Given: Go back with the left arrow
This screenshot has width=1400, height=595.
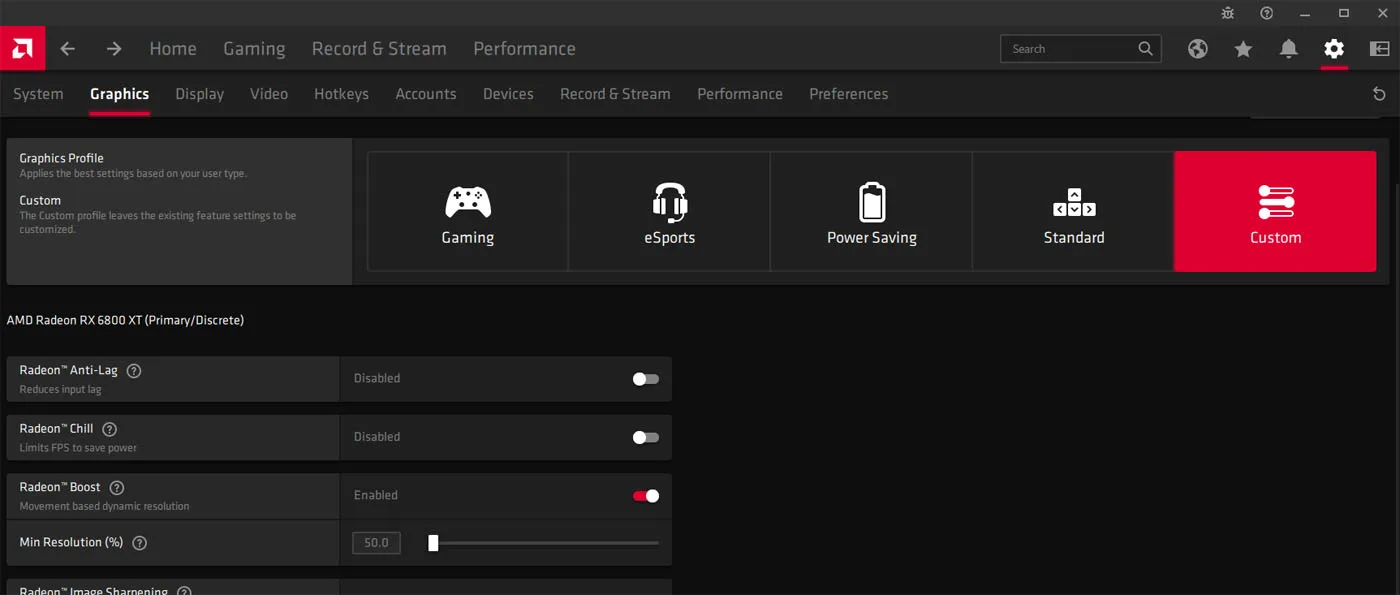Looking at the screenshot, I should coord(67,48).
